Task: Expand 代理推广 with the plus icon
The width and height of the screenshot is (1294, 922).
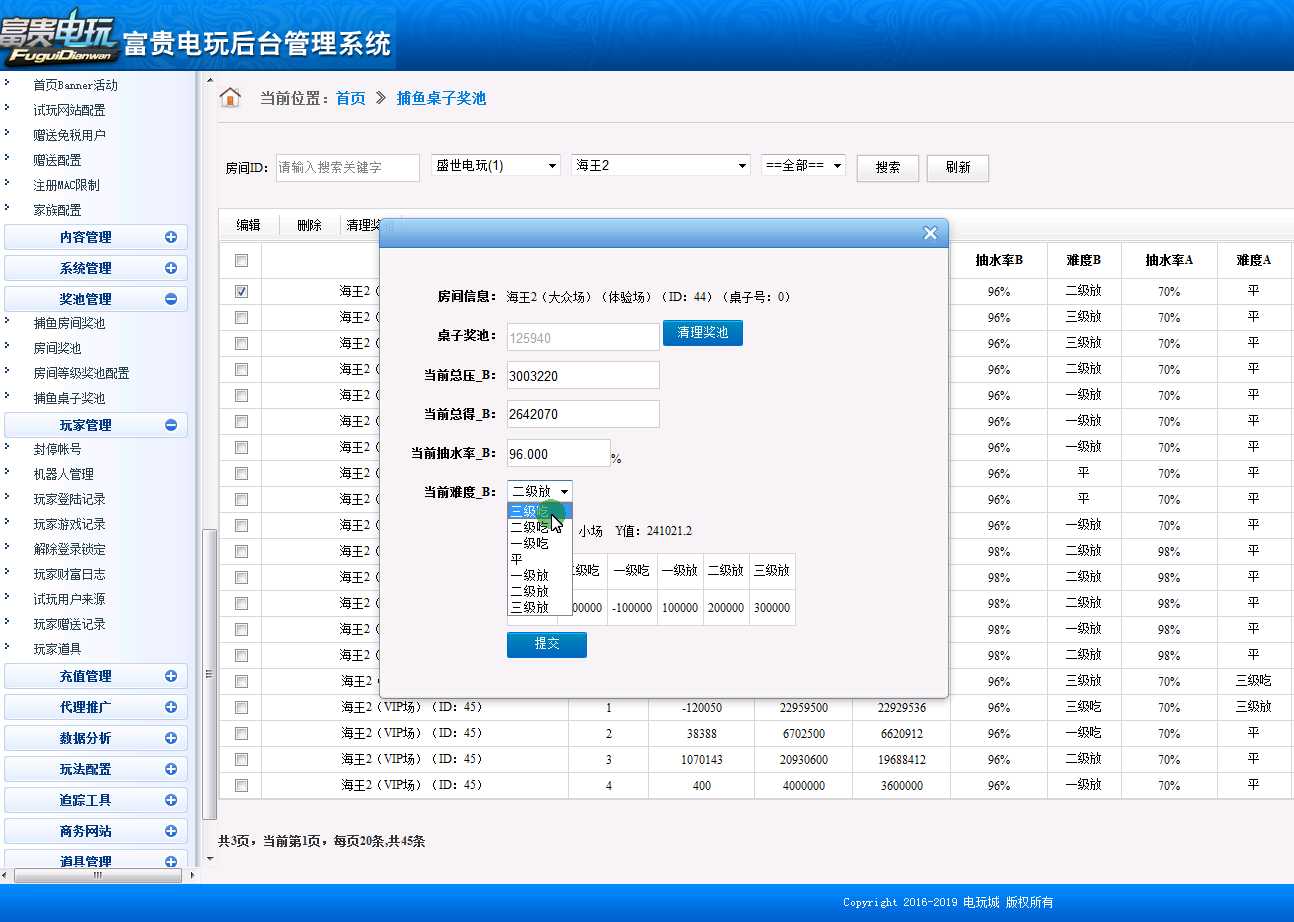Action: (171, 707)
